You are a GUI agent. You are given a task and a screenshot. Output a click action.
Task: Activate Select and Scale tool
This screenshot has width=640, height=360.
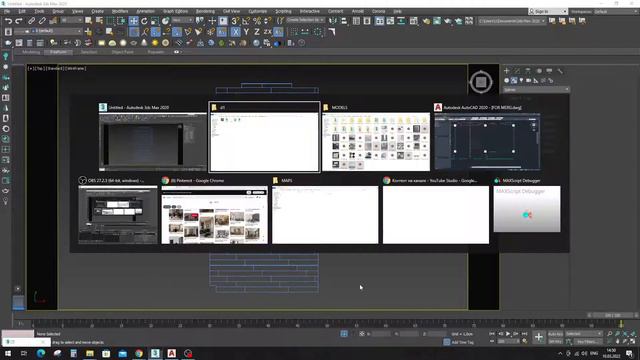[x=155, y=20]
